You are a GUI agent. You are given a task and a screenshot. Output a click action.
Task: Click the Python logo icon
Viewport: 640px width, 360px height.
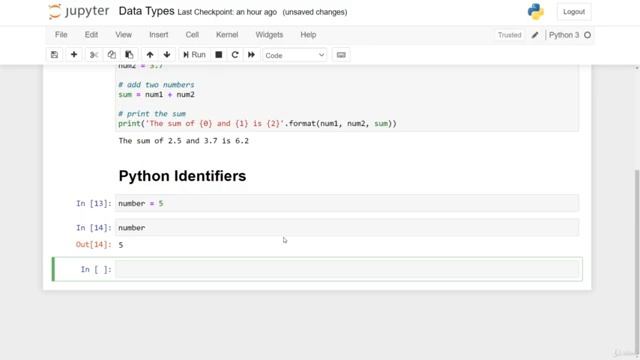(x=536, y=12)
